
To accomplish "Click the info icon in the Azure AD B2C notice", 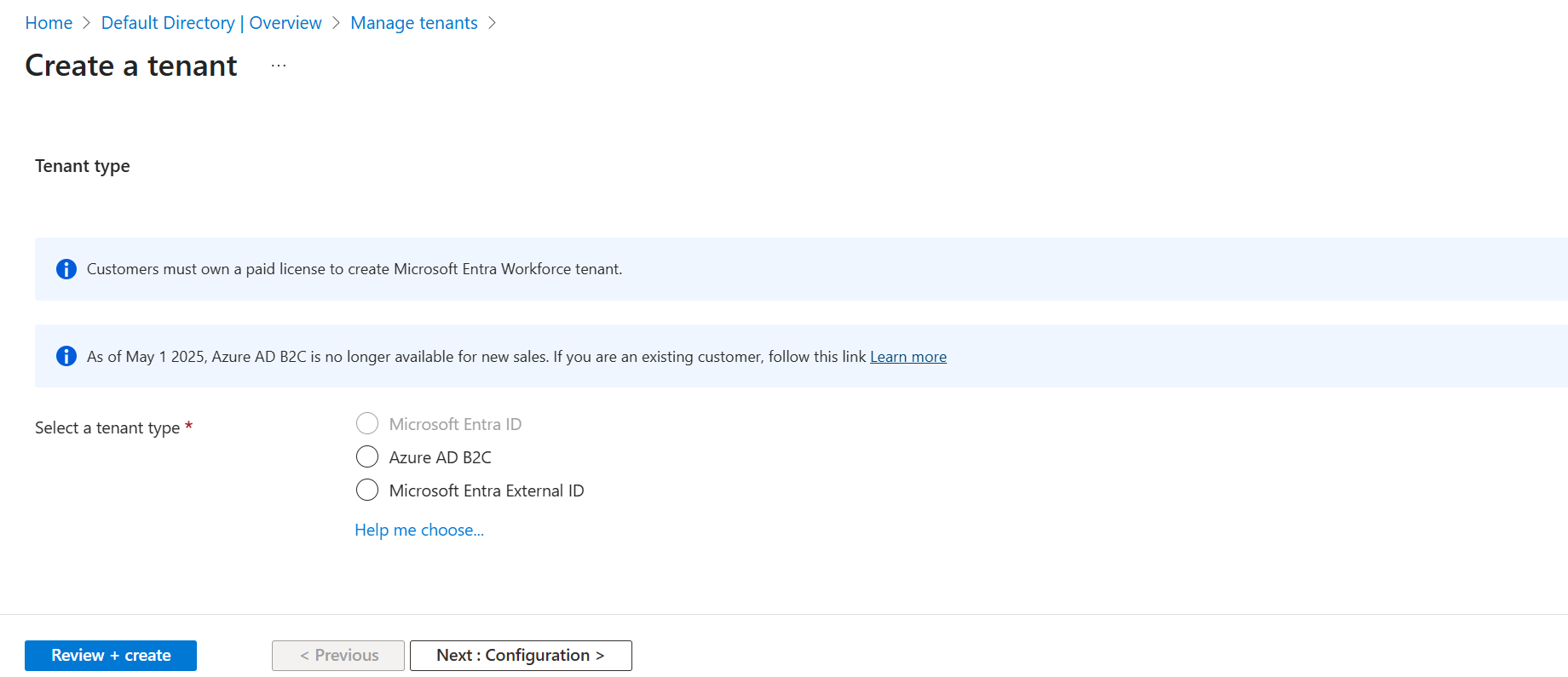I will 66,356.
